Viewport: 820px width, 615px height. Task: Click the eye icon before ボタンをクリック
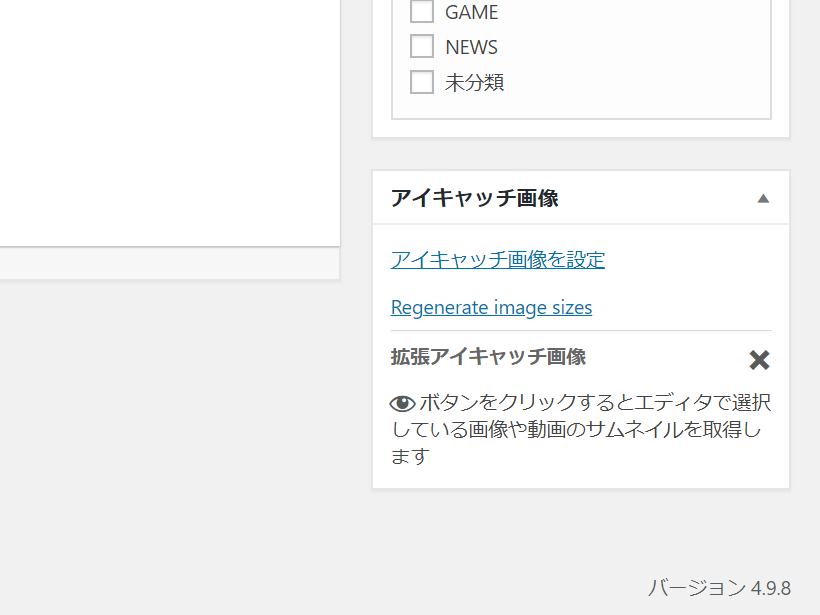pos(402,403)
